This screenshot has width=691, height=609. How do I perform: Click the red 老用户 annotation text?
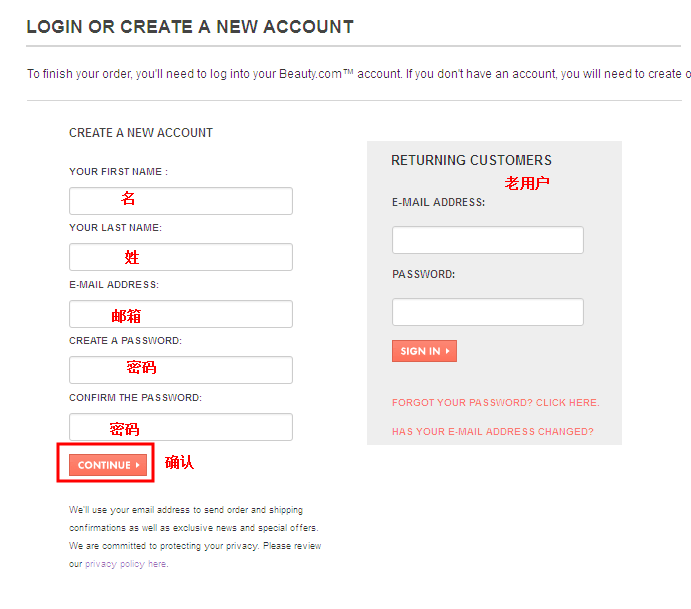coord(527,183)
